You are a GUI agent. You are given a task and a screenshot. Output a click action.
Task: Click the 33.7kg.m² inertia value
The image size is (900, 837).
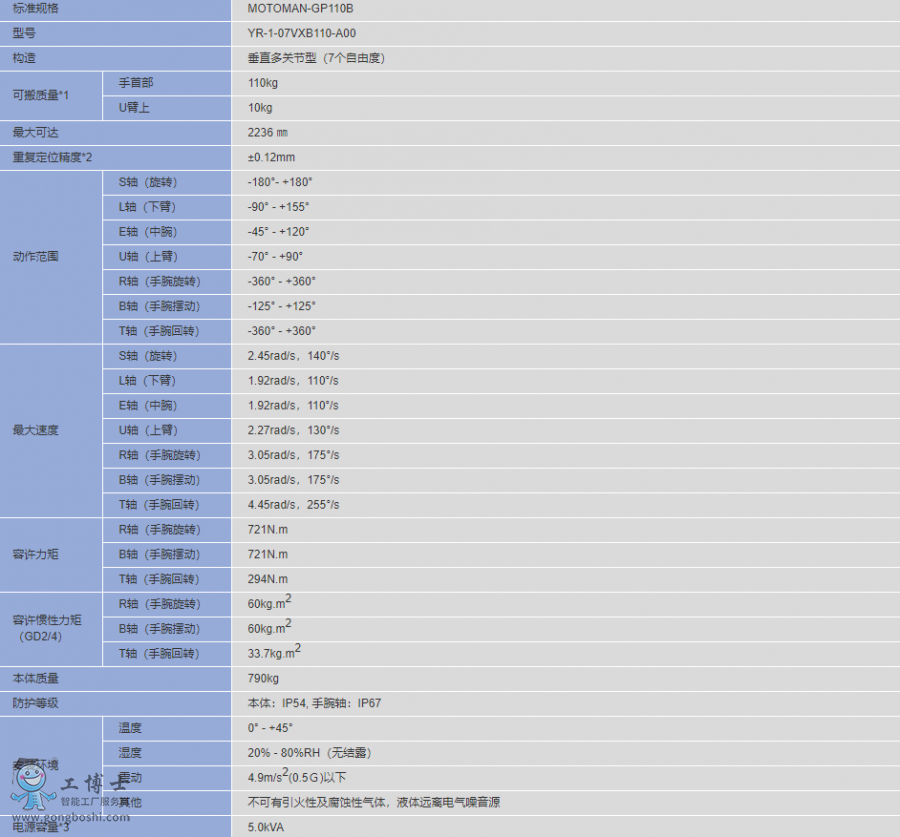tap(274, 652)
